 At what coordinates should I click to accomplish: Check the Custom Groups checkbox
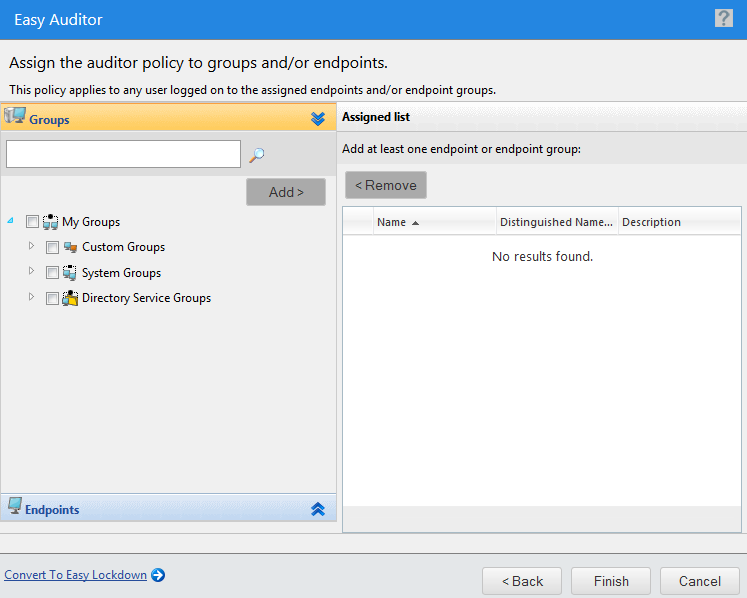tap(52, 247)
